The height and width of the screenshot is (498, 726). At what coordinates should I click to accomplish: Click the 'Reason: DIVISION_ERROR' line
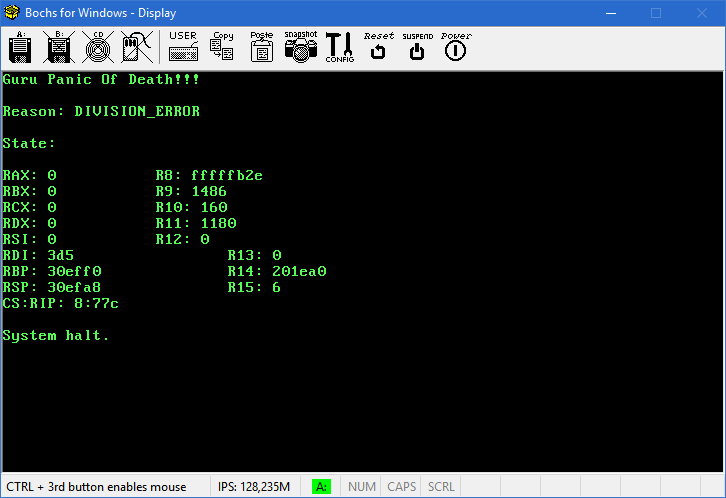coord(101,112)
